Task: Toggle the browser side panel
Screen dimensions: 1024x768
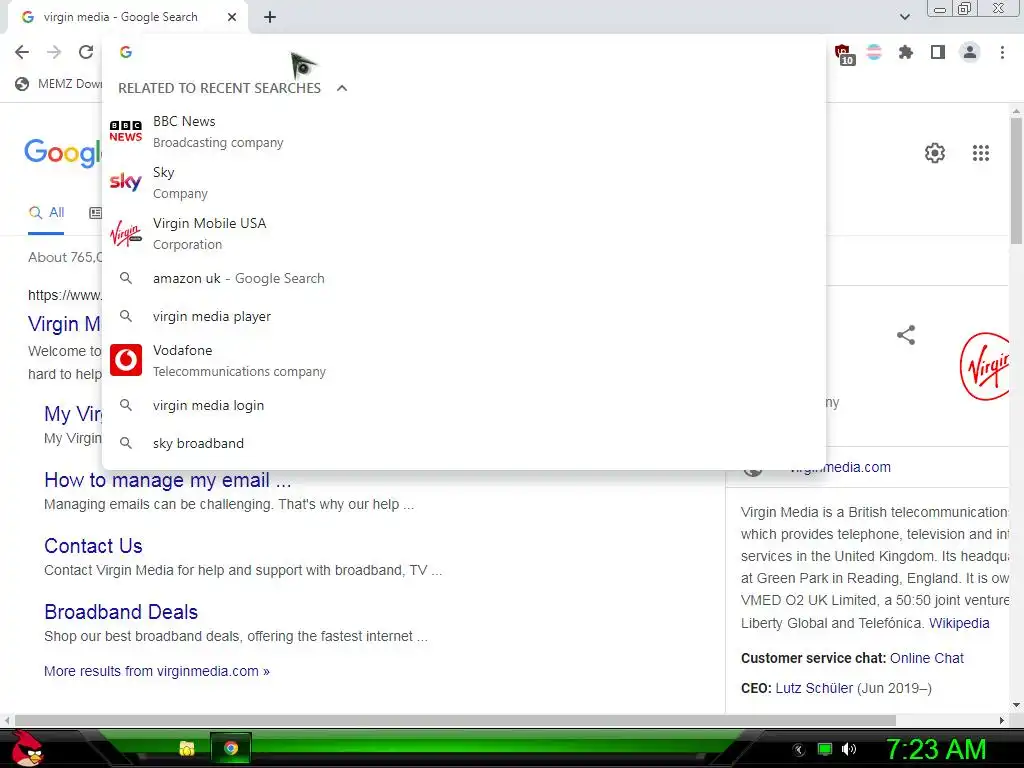Action: (938, 52)
